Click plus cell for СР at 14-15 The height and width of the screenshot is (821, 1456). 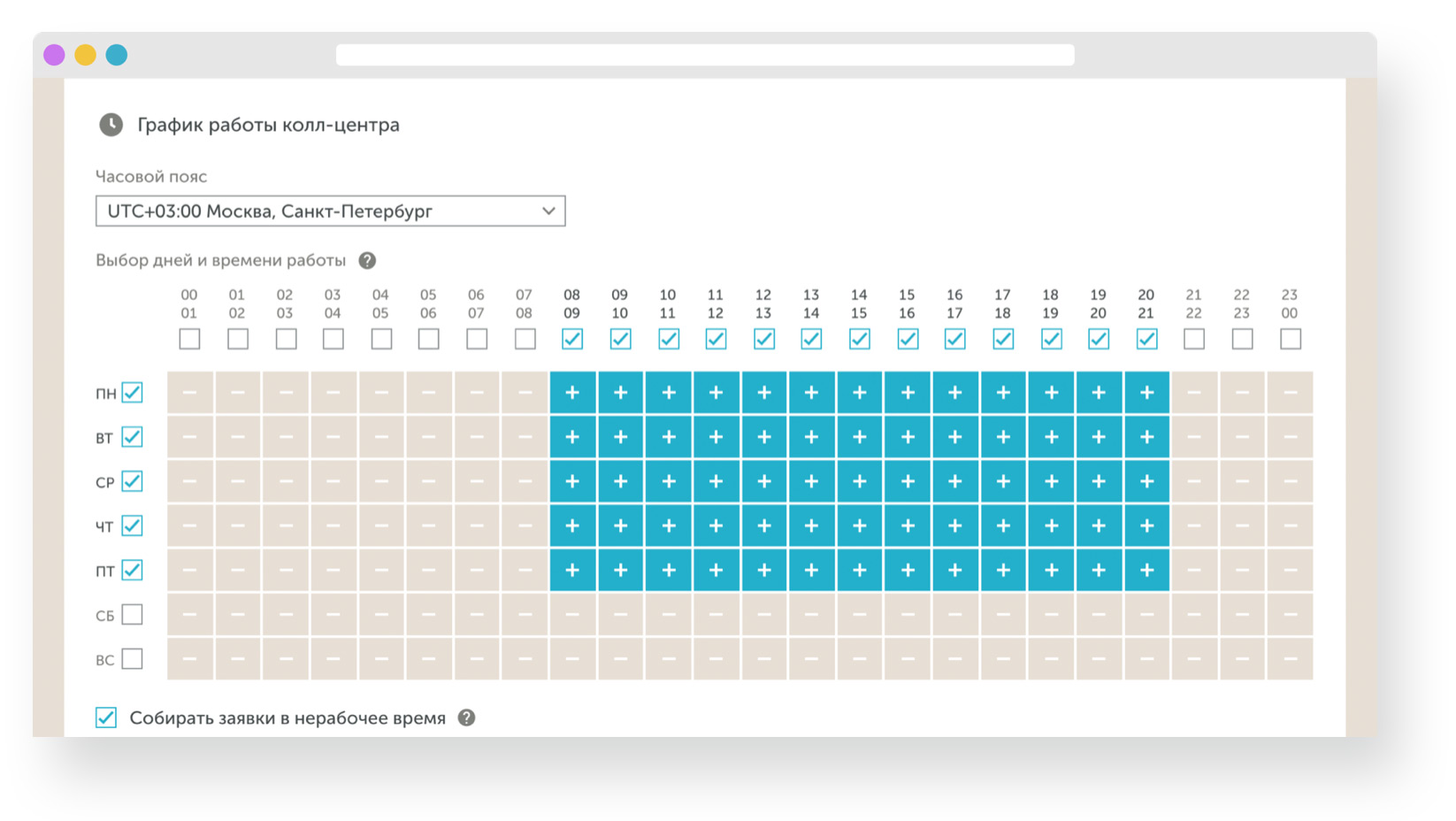pyautogui.click(x=859, y=481)
